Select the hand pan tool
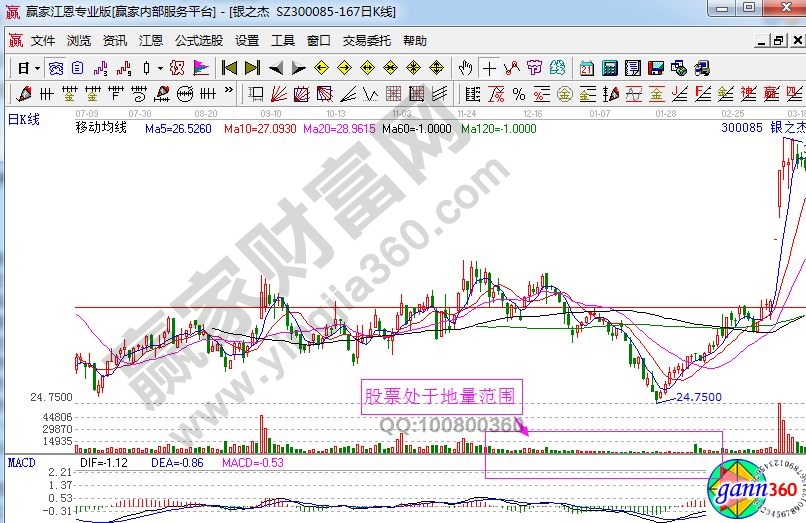Image resolution: width=806 pixels, height=523 pixels. tap(465, 69)
